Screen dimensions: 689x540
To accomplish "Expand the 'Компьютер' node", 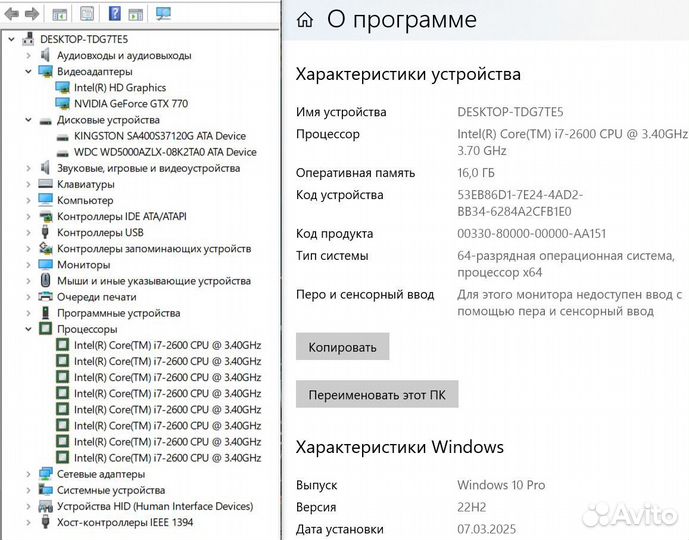I will point(29,200).
